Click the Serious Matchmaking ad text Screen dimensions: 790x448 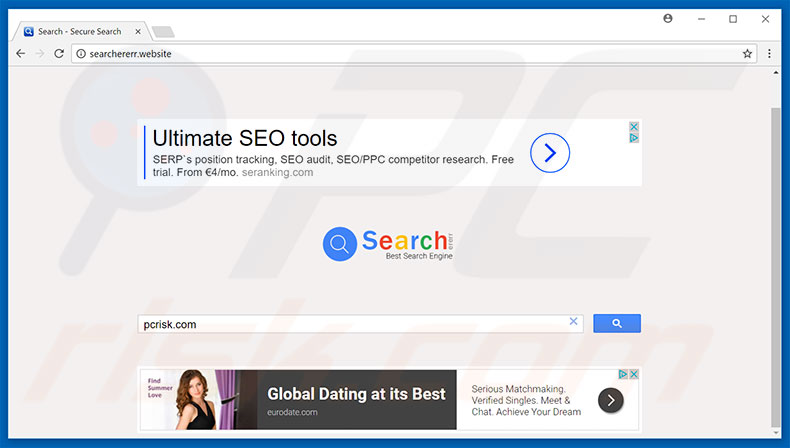click(x=526, y=401)
